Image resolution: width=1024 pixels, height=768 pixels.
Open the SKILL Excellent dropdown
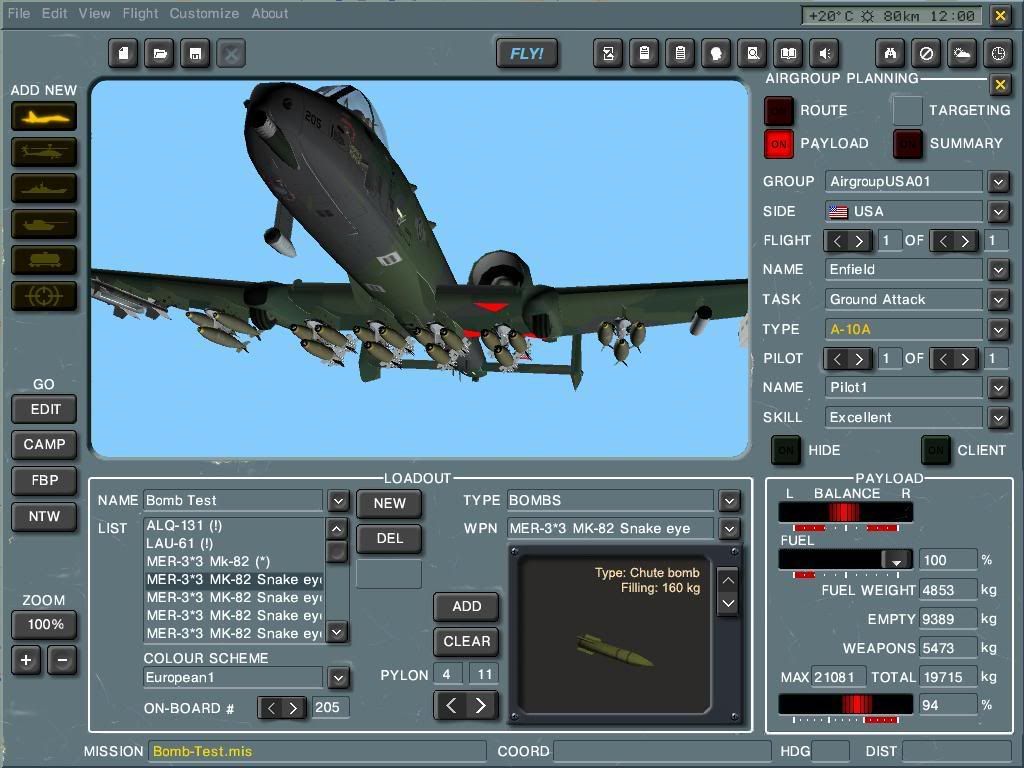click(998, 417)
